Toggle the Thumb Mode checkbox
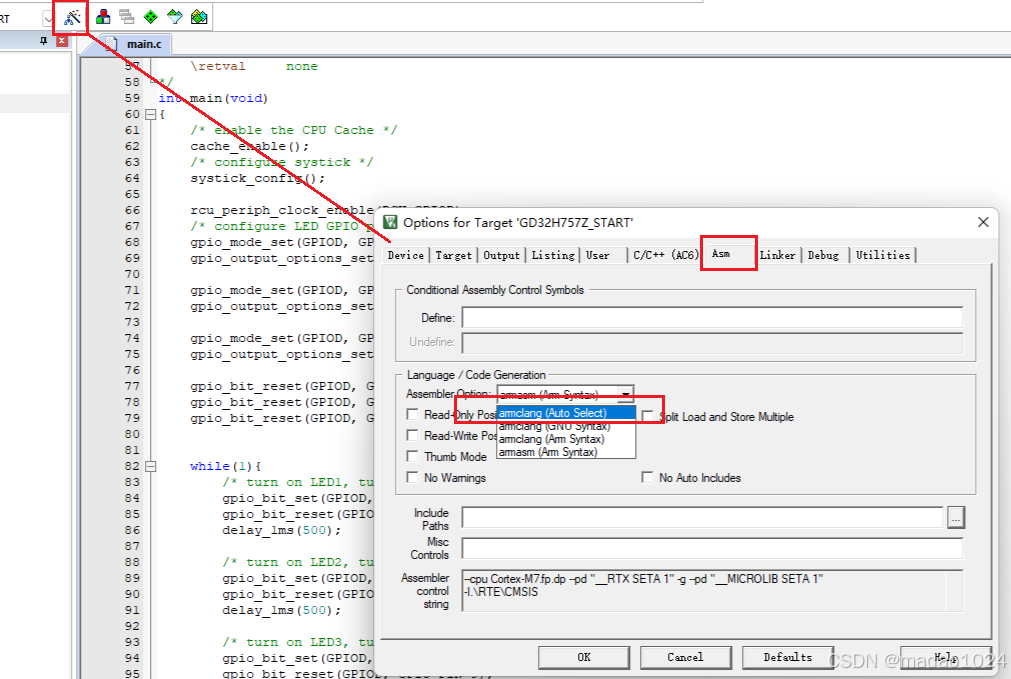This screenshot has height=679, width=1011. (x=413, y=457)
